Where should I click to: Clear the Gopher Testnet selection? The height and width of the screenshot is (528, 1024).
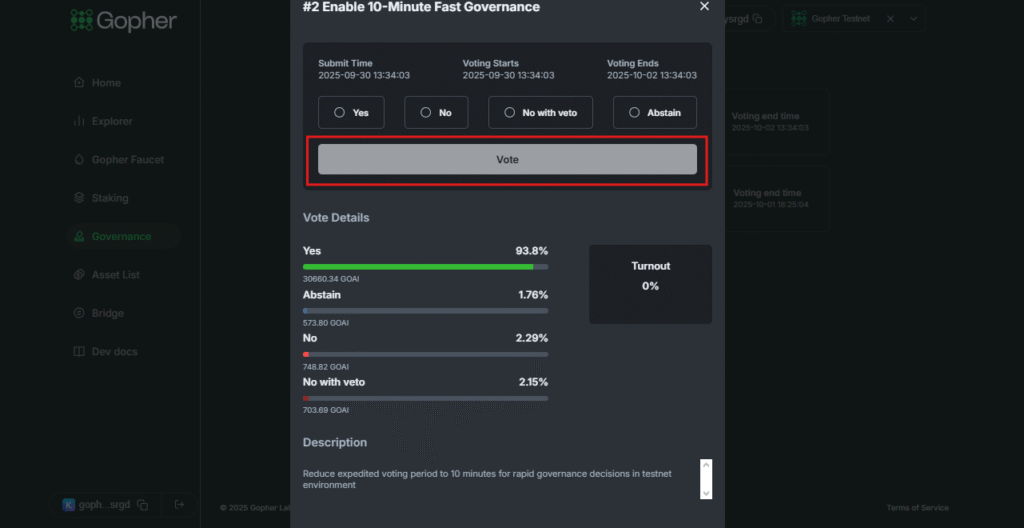890,19
